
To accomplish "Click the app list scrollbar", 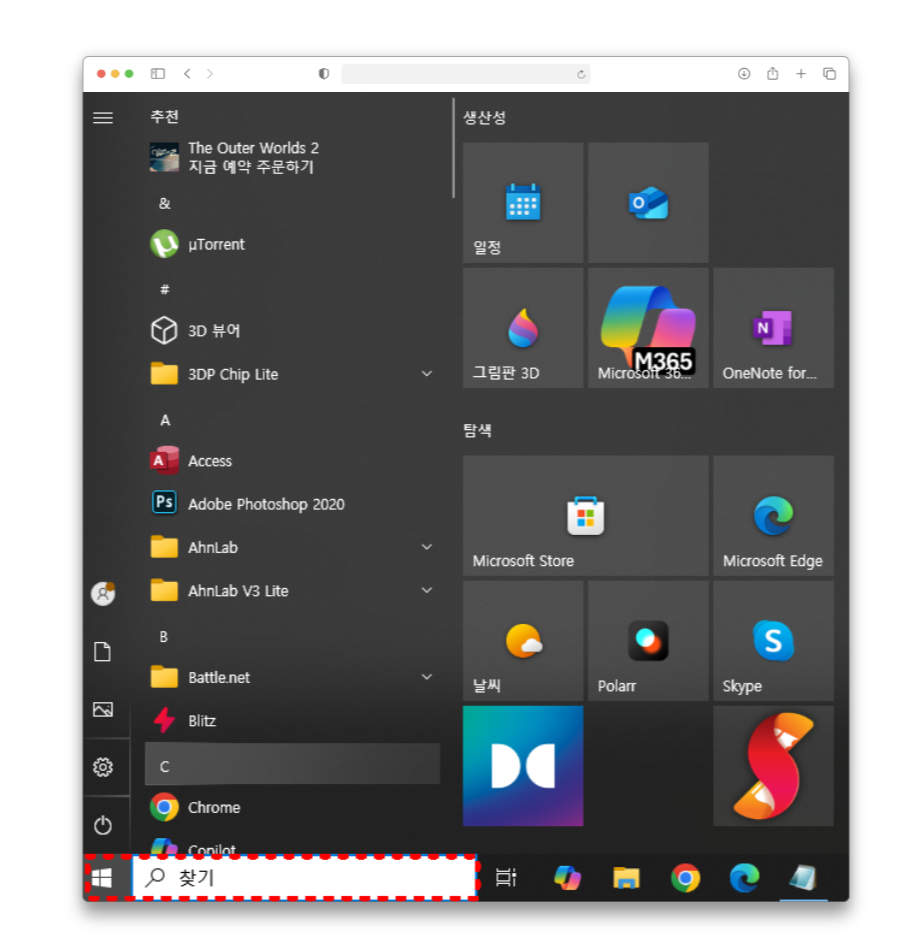I will click(453, 148).
